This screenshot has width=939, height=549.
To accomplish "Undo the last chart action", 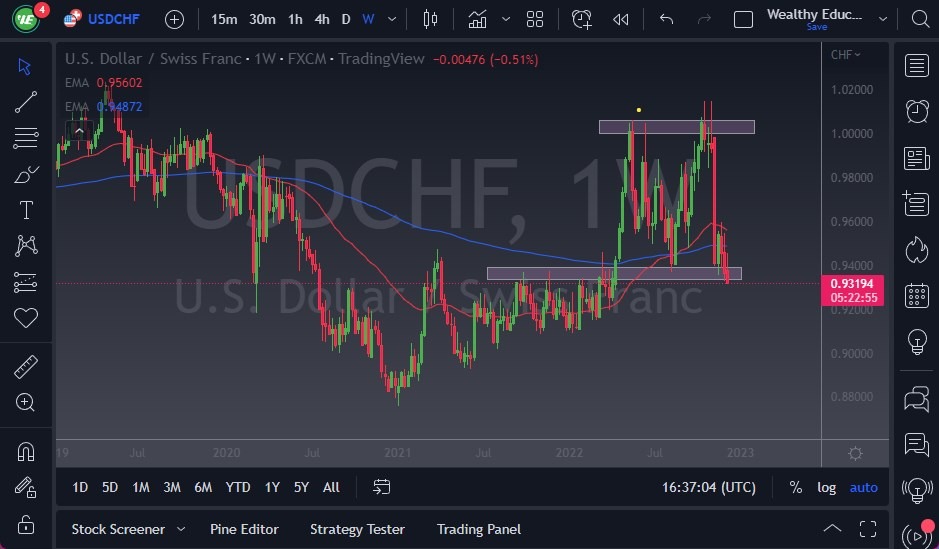I will pyautogui.click(x=666, y=19).
